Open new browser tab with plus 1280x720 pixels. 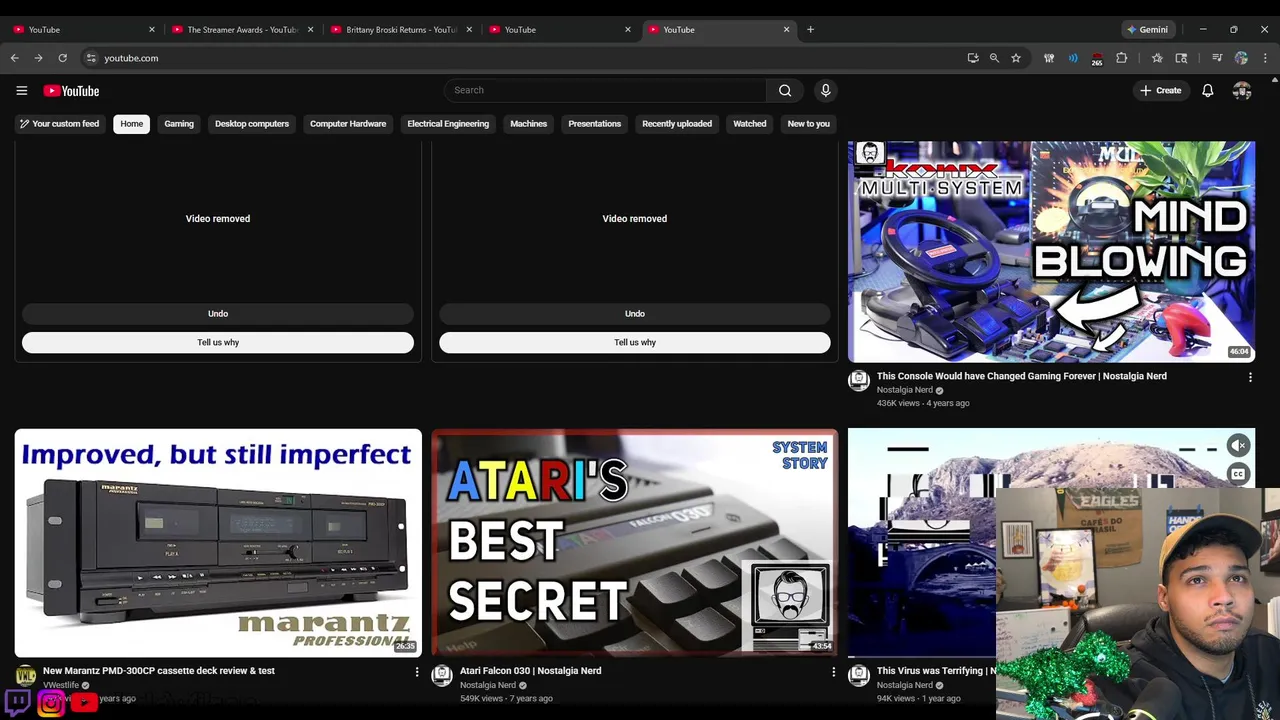pyautogui.click(x=810, y=29)
